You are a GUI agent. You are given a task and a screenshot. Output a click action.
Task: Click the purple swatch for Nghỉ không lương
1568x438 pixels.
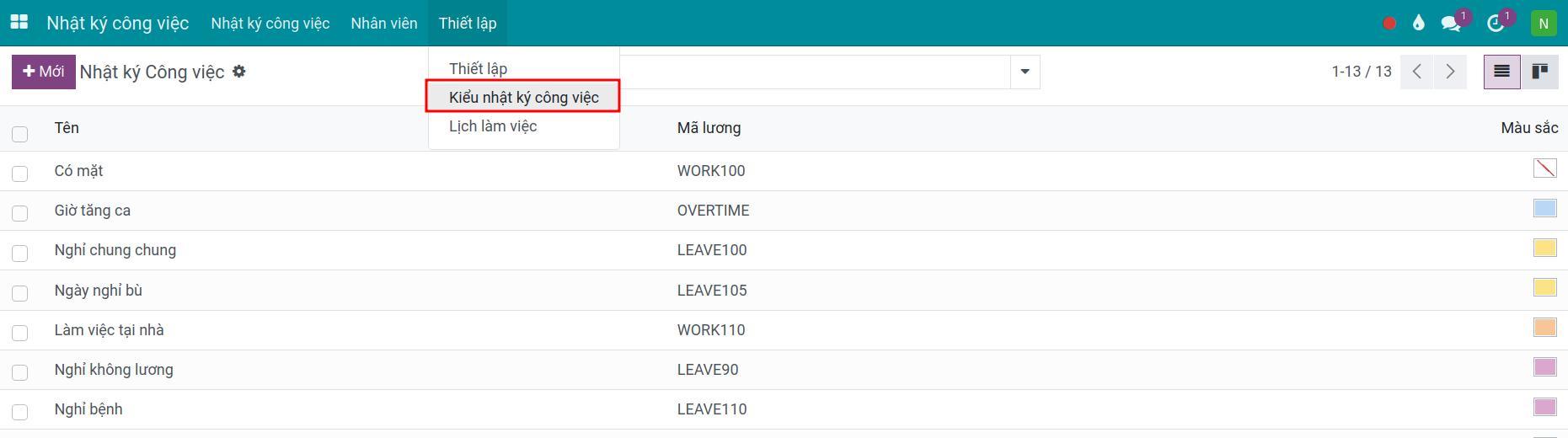point(1545,367)
